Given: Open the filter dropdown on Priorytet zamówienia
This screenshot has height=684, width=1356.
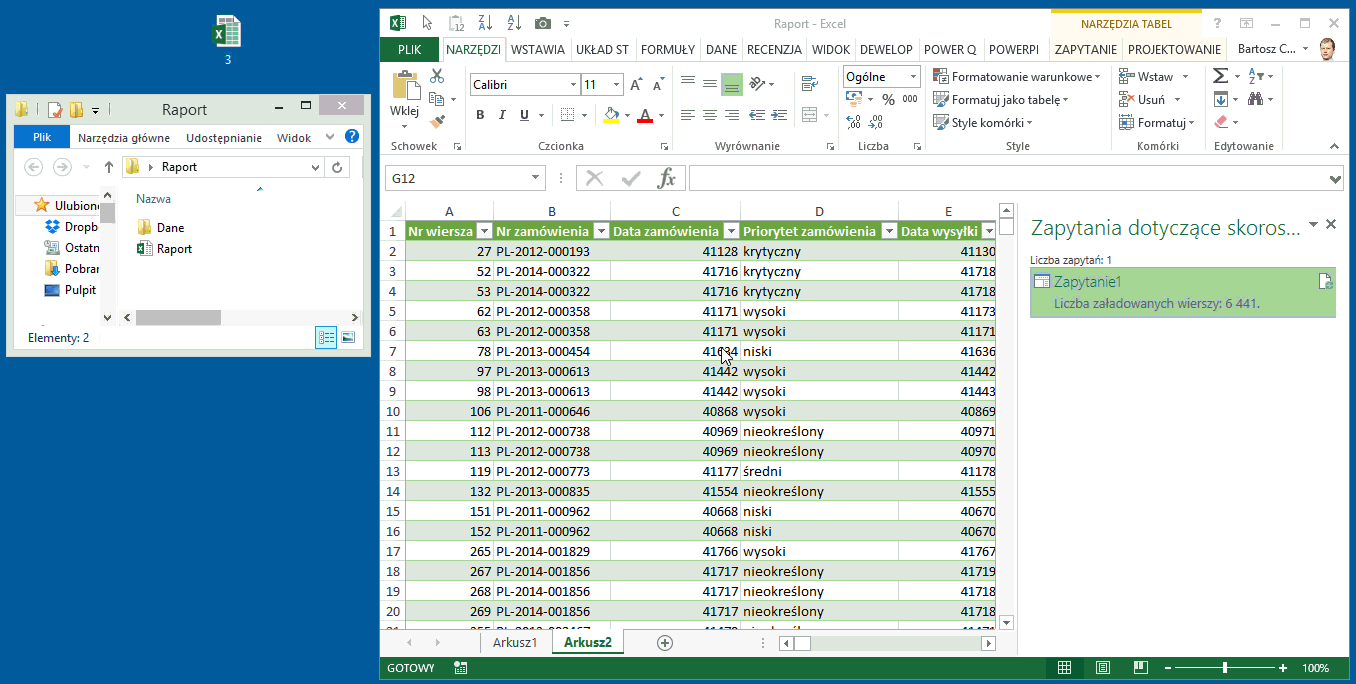Looking at the screenshot, I should 888,231.
